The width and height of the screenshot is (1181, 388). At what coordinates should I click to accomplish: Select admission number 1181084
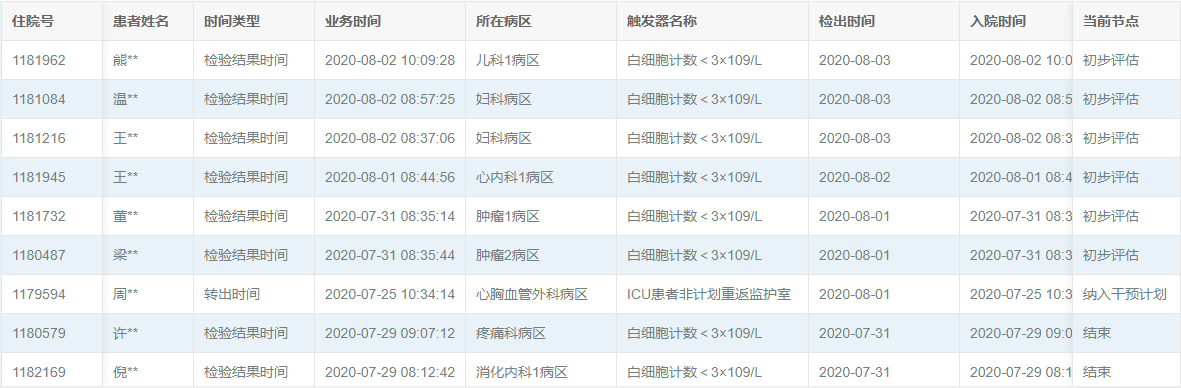(x=38, y=99)
